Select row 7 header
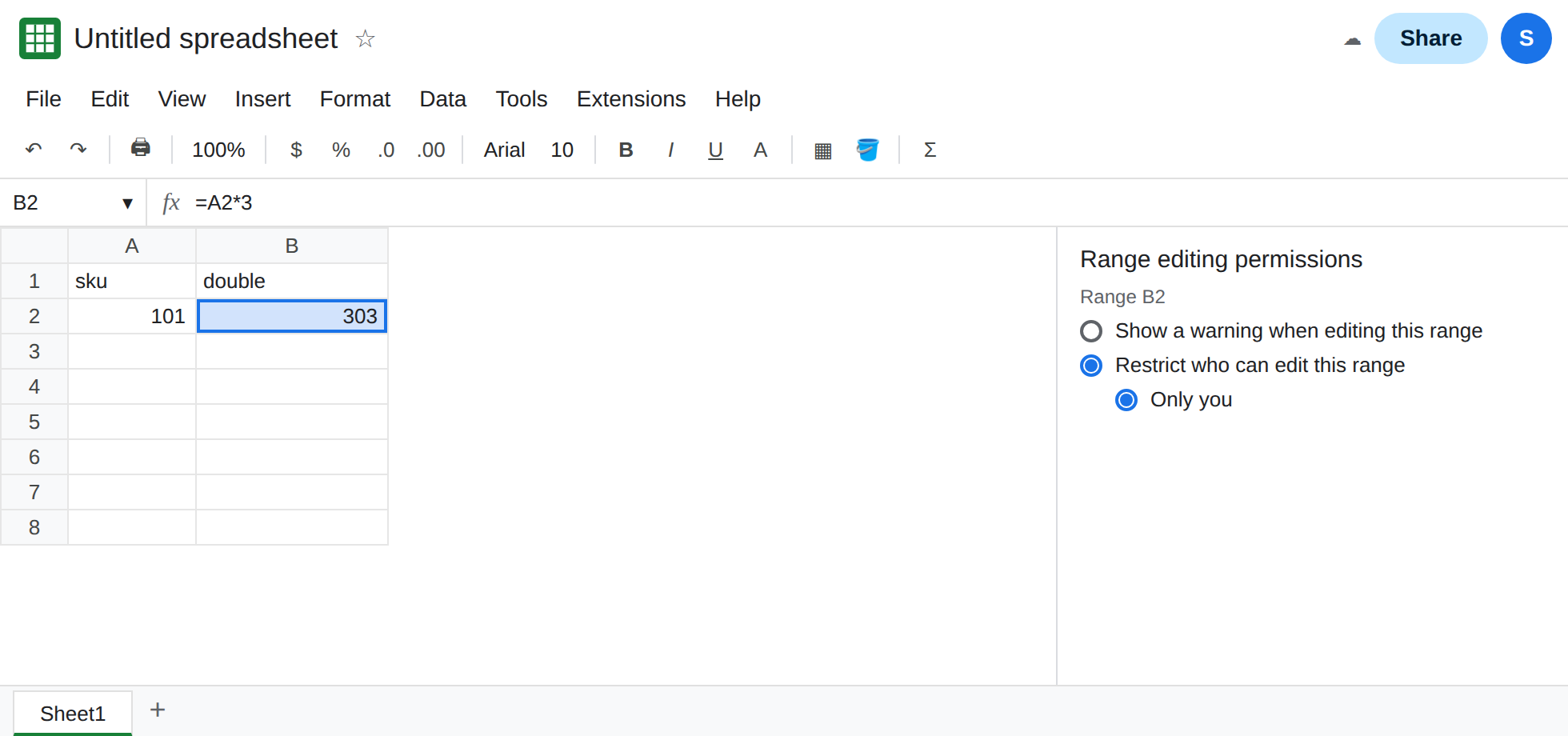 point(34,492)
